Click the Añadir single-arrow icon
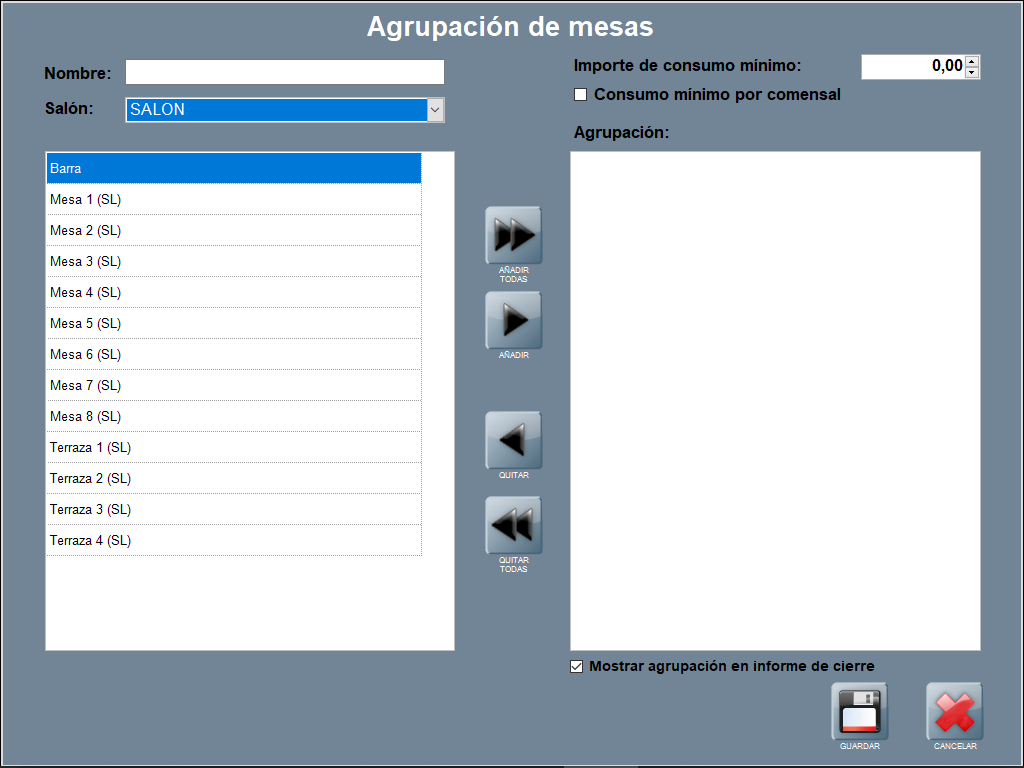 pos(513,321)
